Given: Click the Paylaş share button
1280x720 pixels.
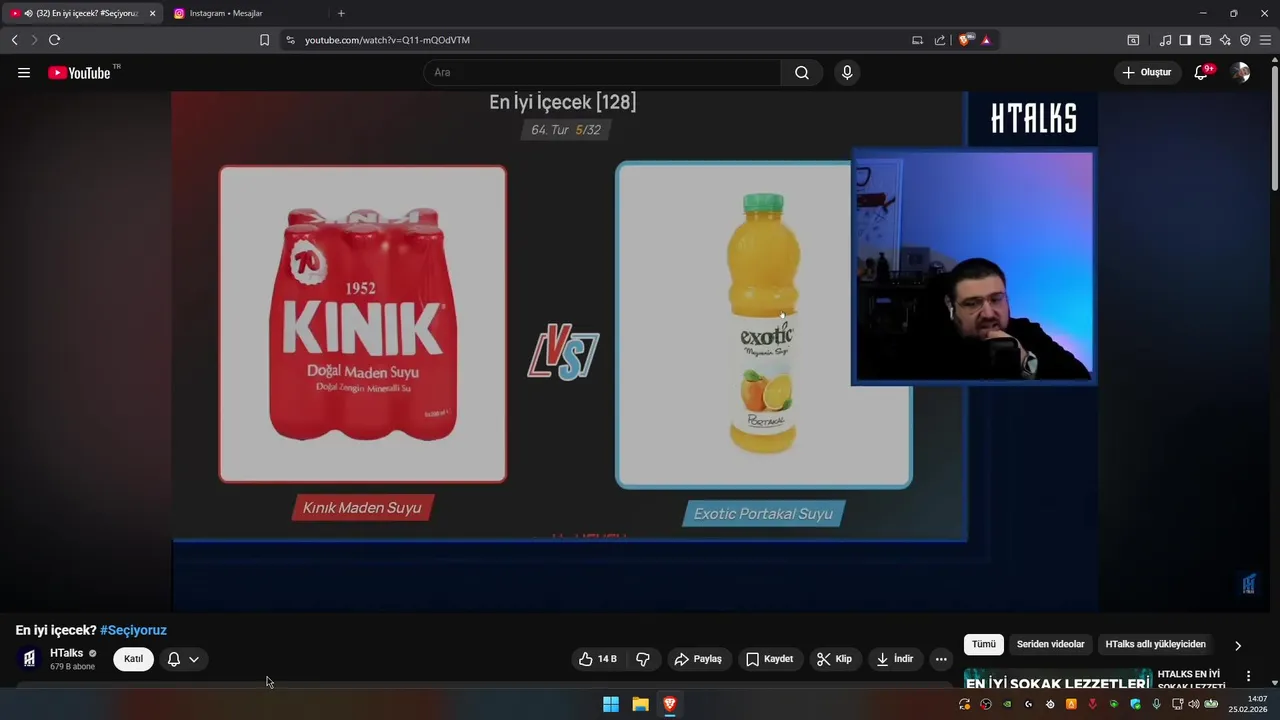Looking at the screenshot, I should [x=698, y=659].
